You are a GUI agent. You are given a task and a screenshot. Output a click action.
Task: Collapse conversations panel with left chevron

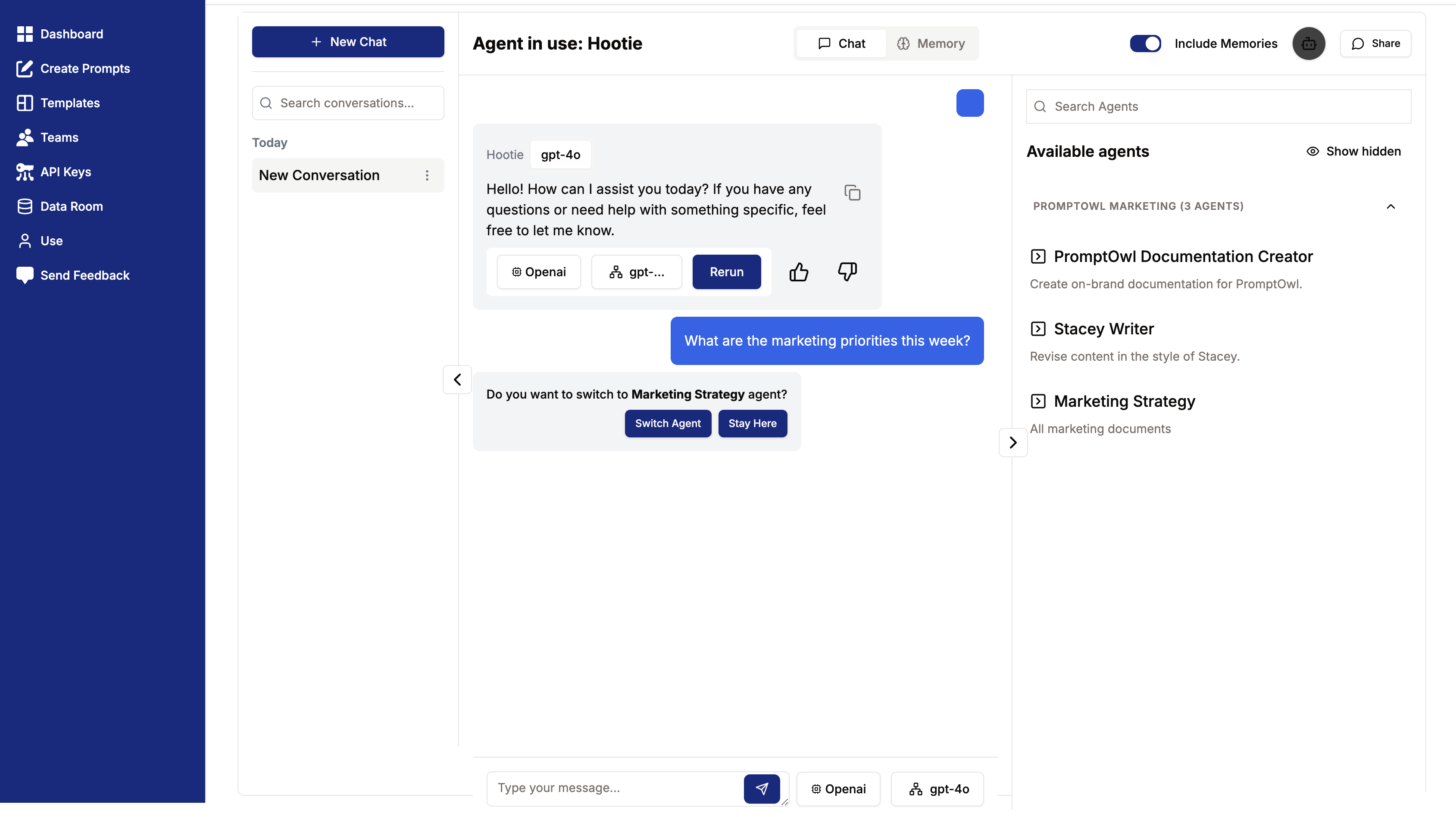[457, 380]
